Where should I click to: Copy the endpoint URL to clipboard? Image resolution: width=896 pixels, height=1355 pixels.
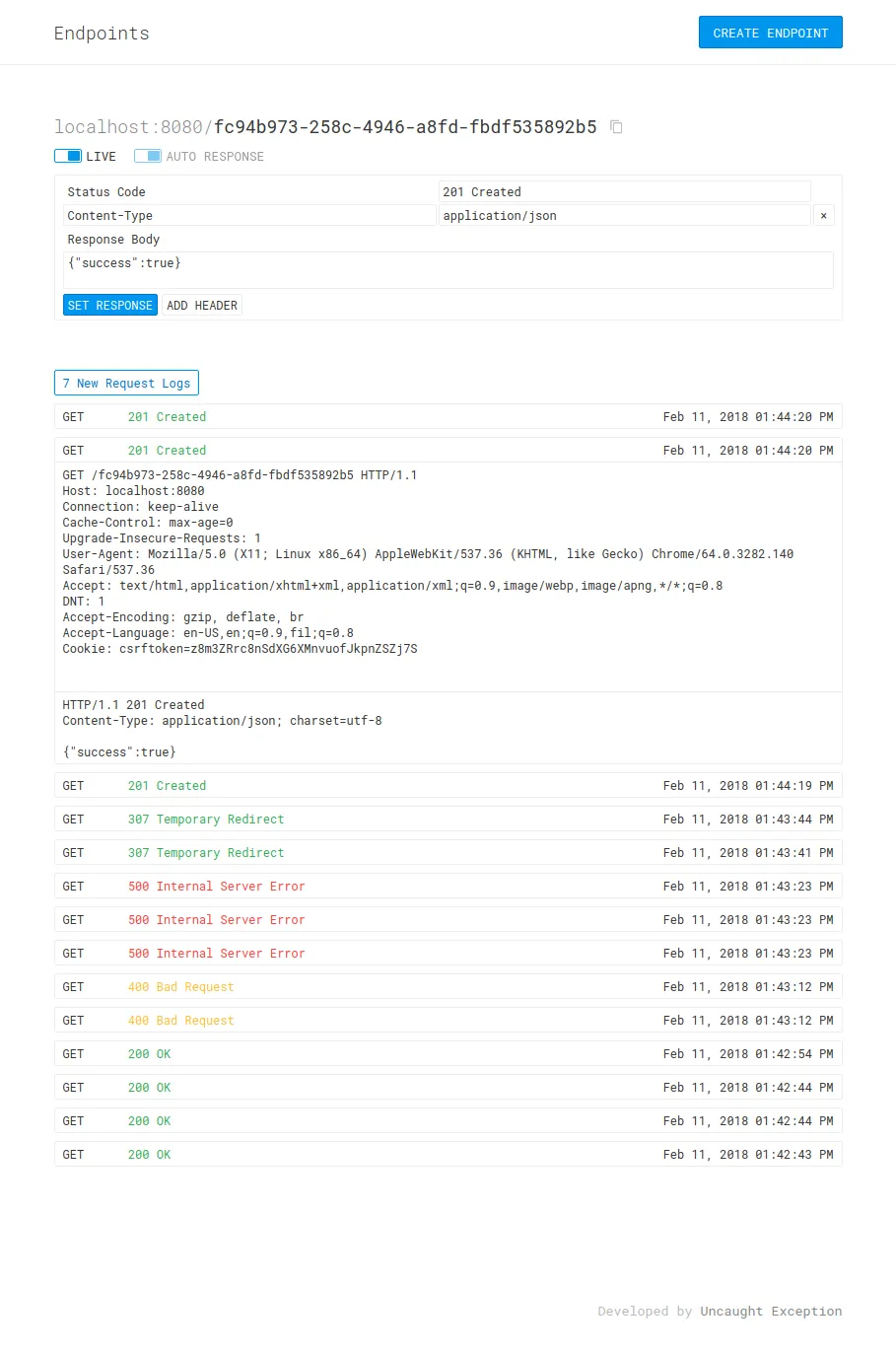(x=616, y=127)
